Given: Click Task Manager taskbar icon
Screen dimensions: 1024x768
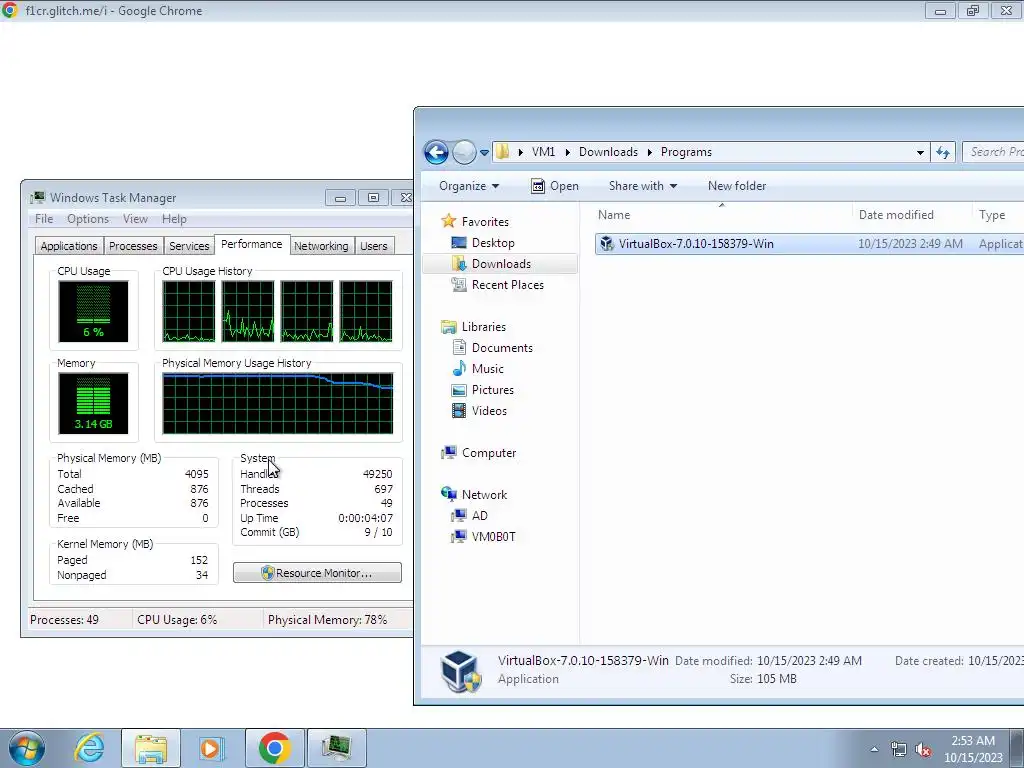Looking at the screenshot, I should coord(336,748).
